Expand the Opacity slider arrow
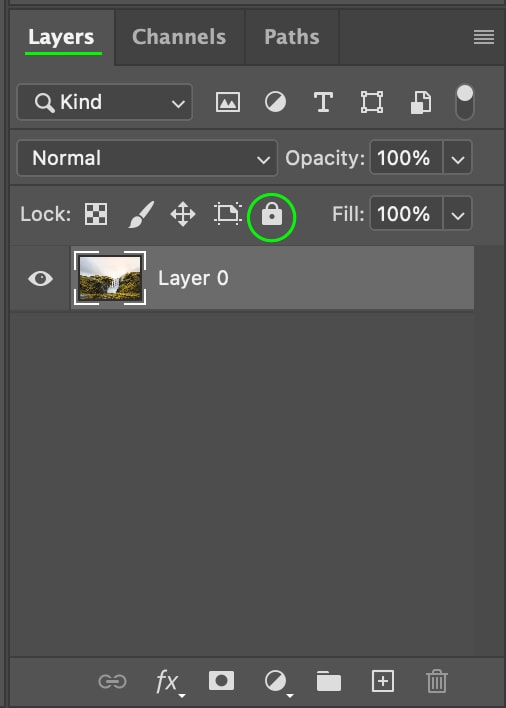This screenshot has height=708, width=506. [x=458, y=158]
